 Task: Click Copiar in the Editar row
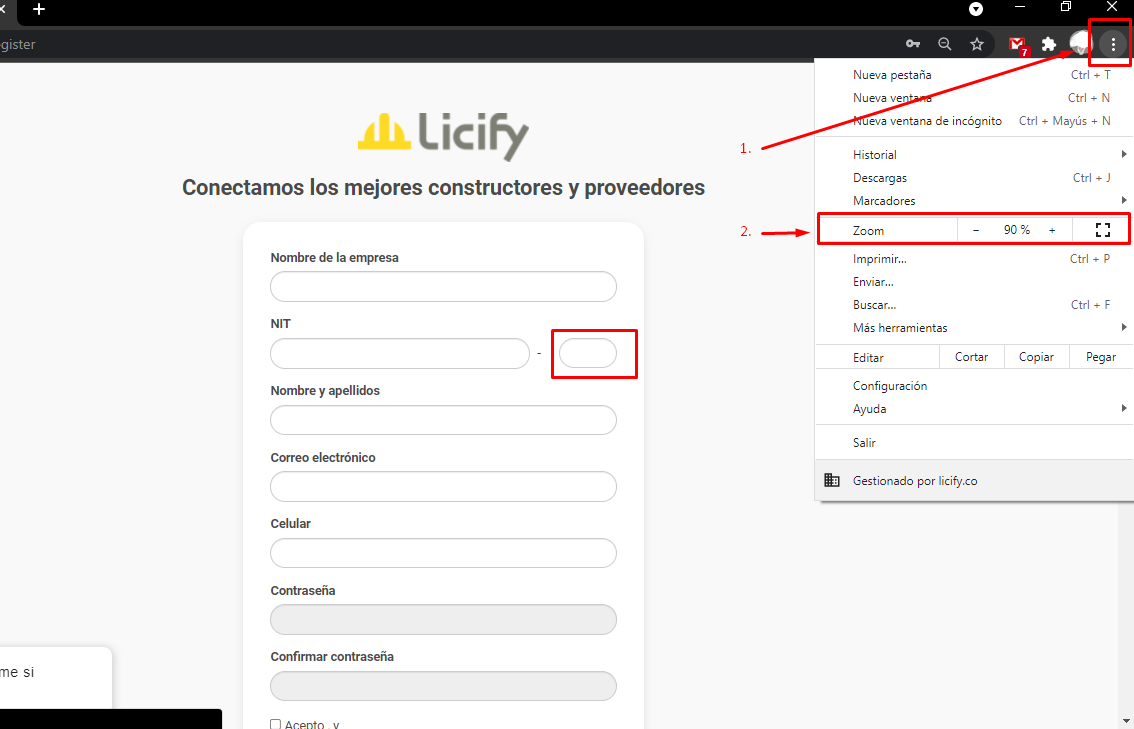1036,357
